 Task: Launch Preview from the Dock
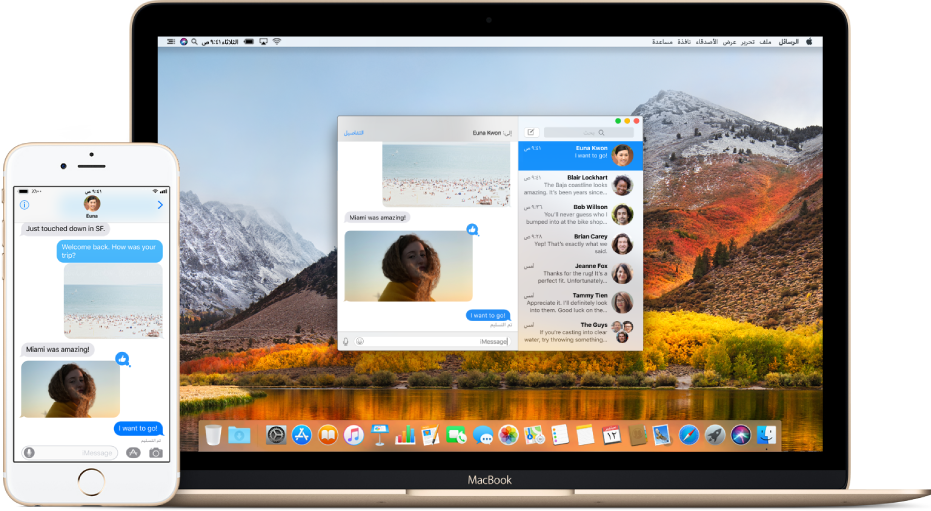click(662, 436)
